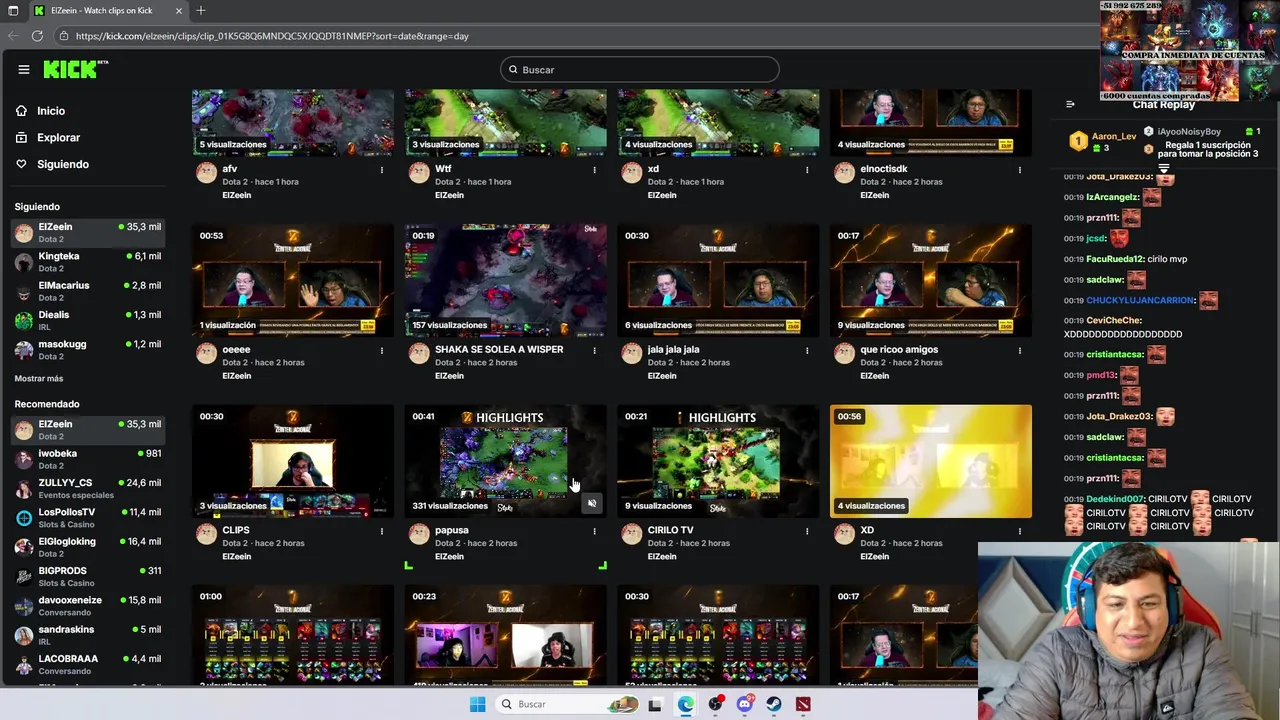
Task: Open options menu for clip oeeee
Action: (x=382, y=351)
